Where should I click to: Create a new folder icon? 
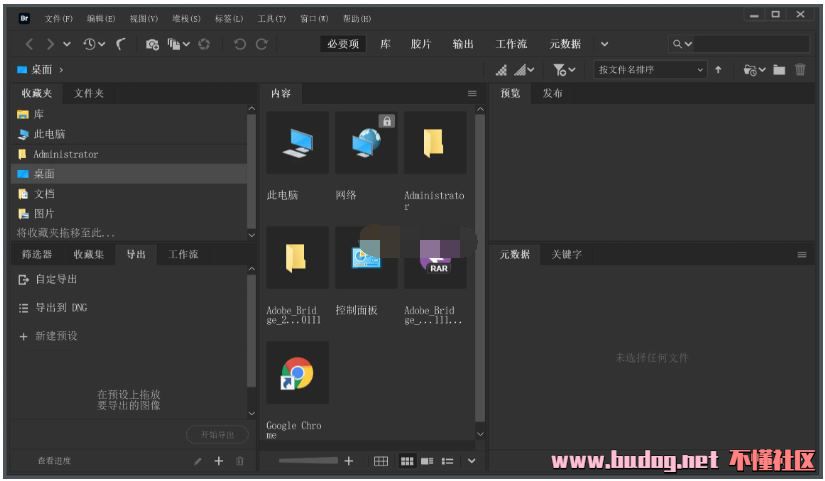779,69
